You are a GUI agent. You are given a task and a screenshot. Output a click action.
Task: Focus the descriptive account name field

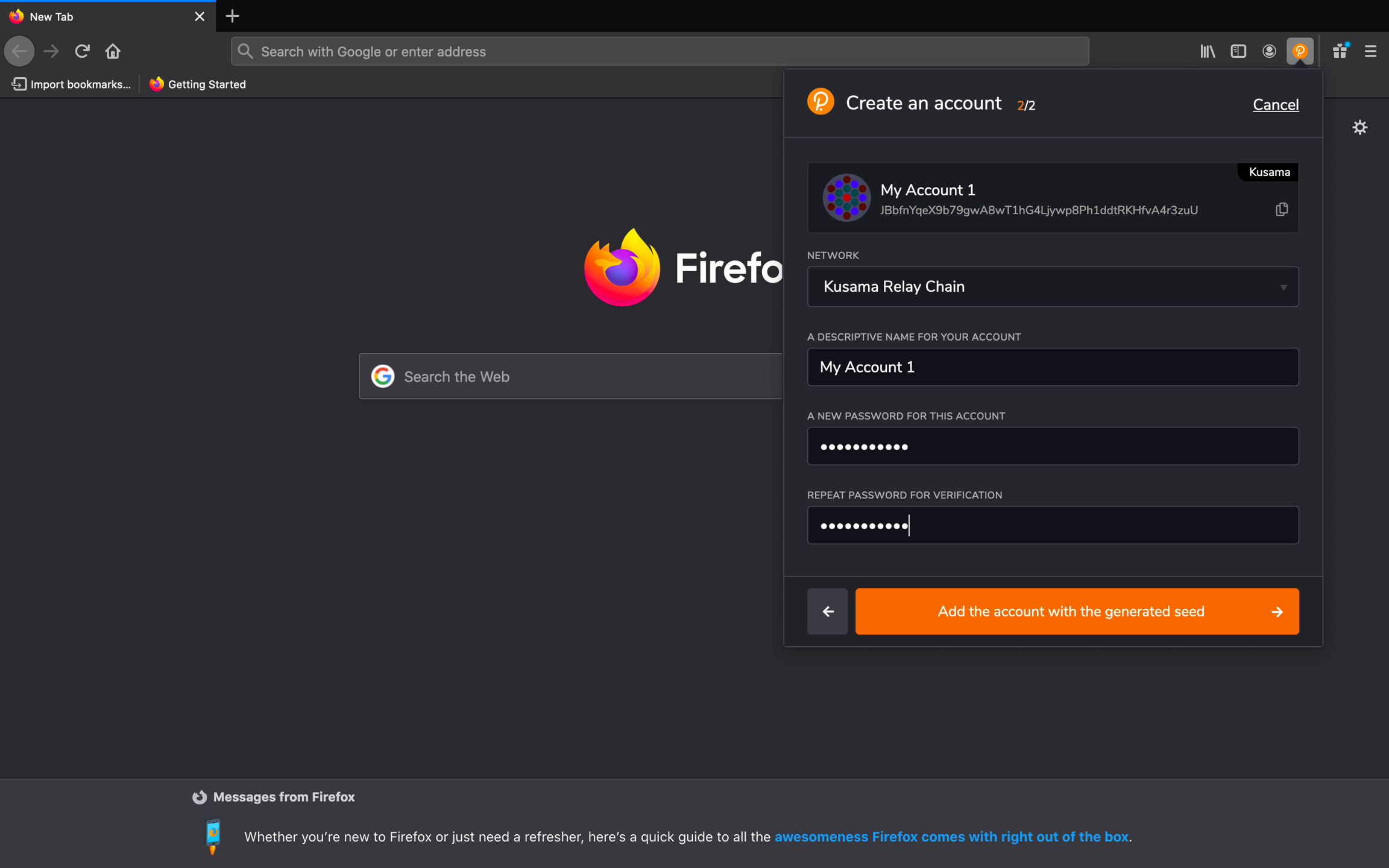[1053, 367]
